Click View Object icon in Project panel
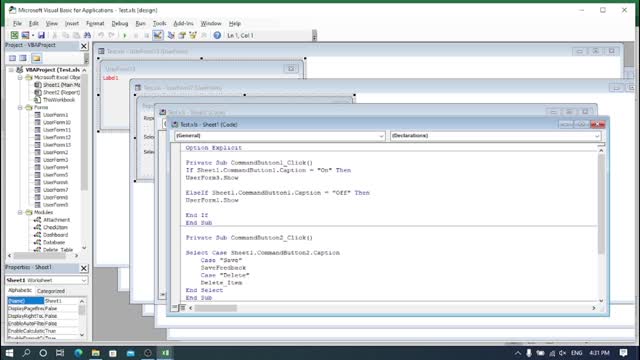640x360 pixels. coord(23,58)
